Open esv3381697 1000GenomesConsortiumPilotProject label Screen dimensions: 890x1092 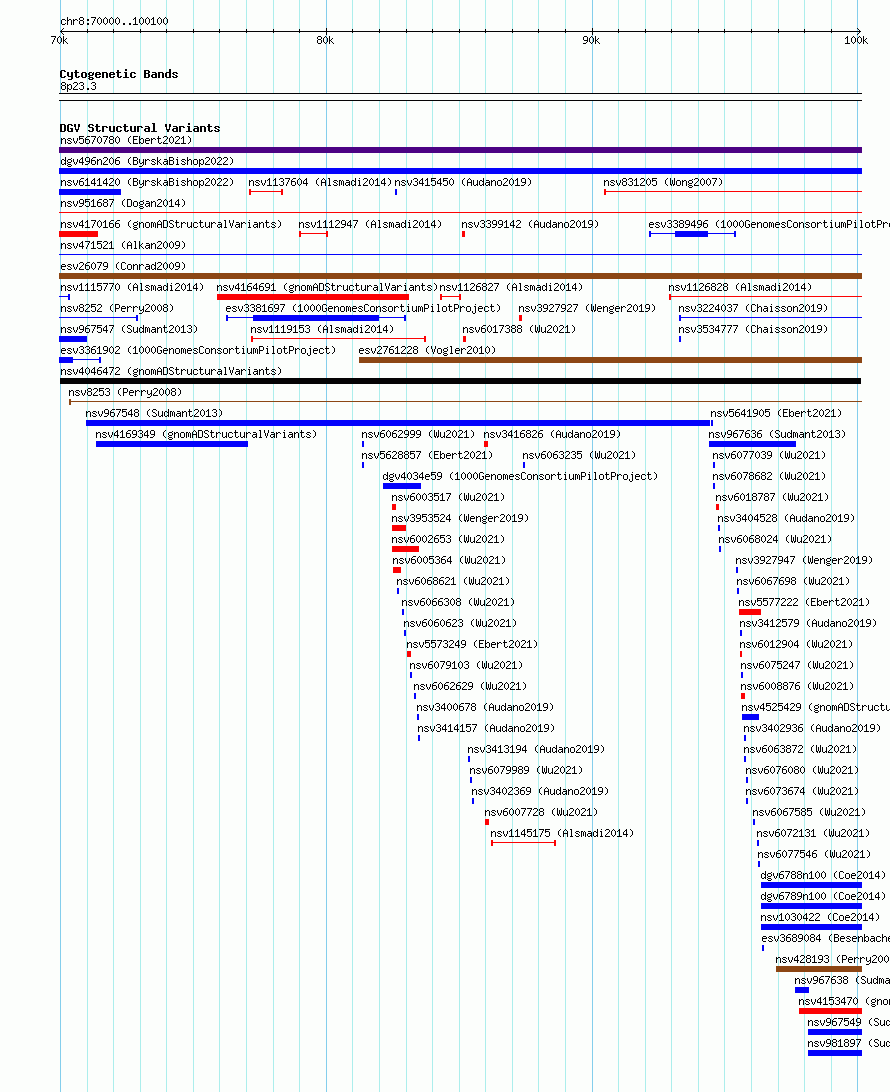(x=363, y=308)
